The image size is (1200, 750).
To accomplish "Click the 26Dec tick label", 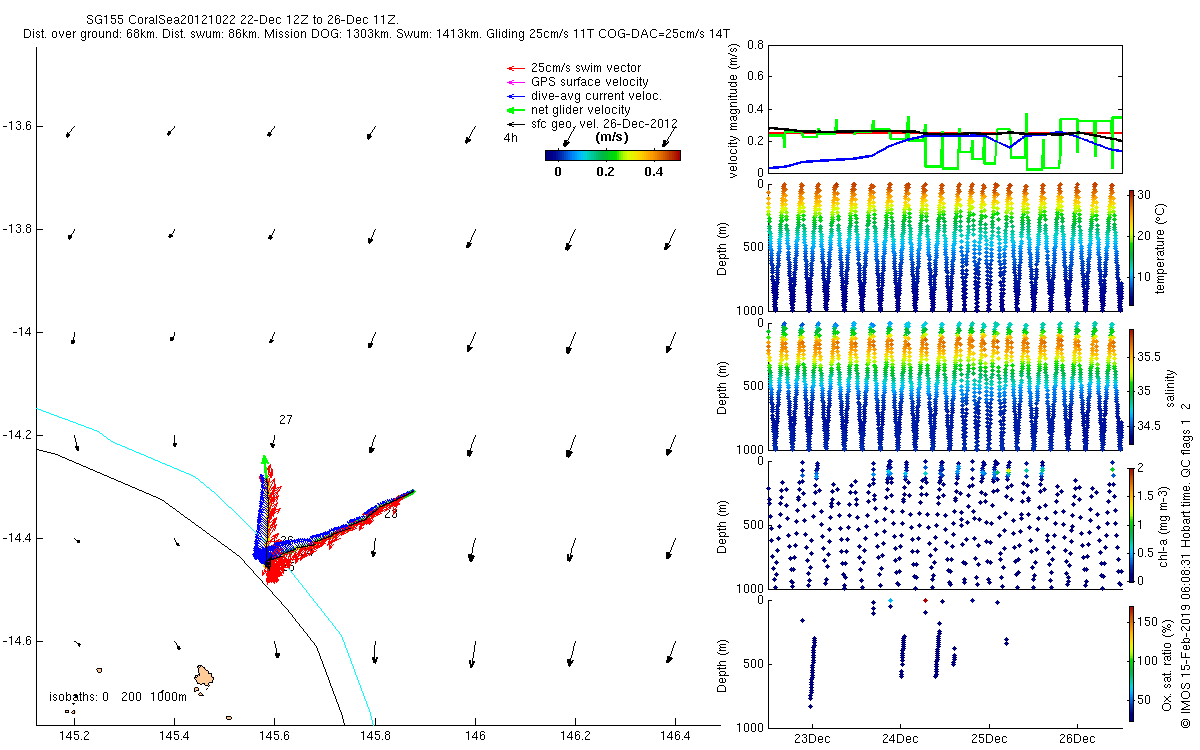I will pyautogui.click(x=1076, y=739).
